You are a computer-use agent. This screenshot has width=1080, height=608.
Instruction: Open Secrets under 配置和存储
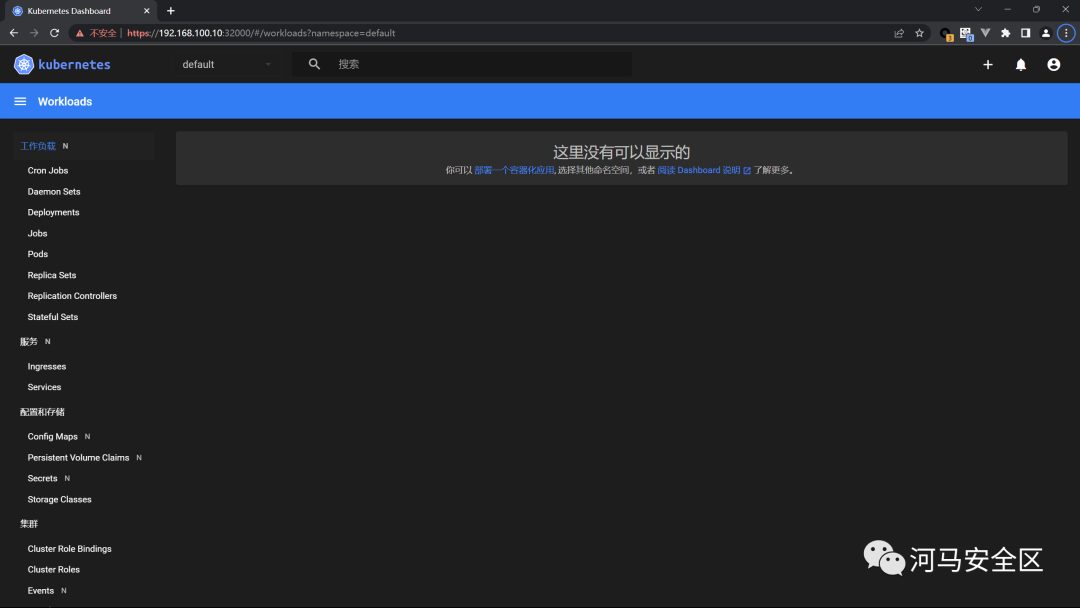[x=42, y=478]
